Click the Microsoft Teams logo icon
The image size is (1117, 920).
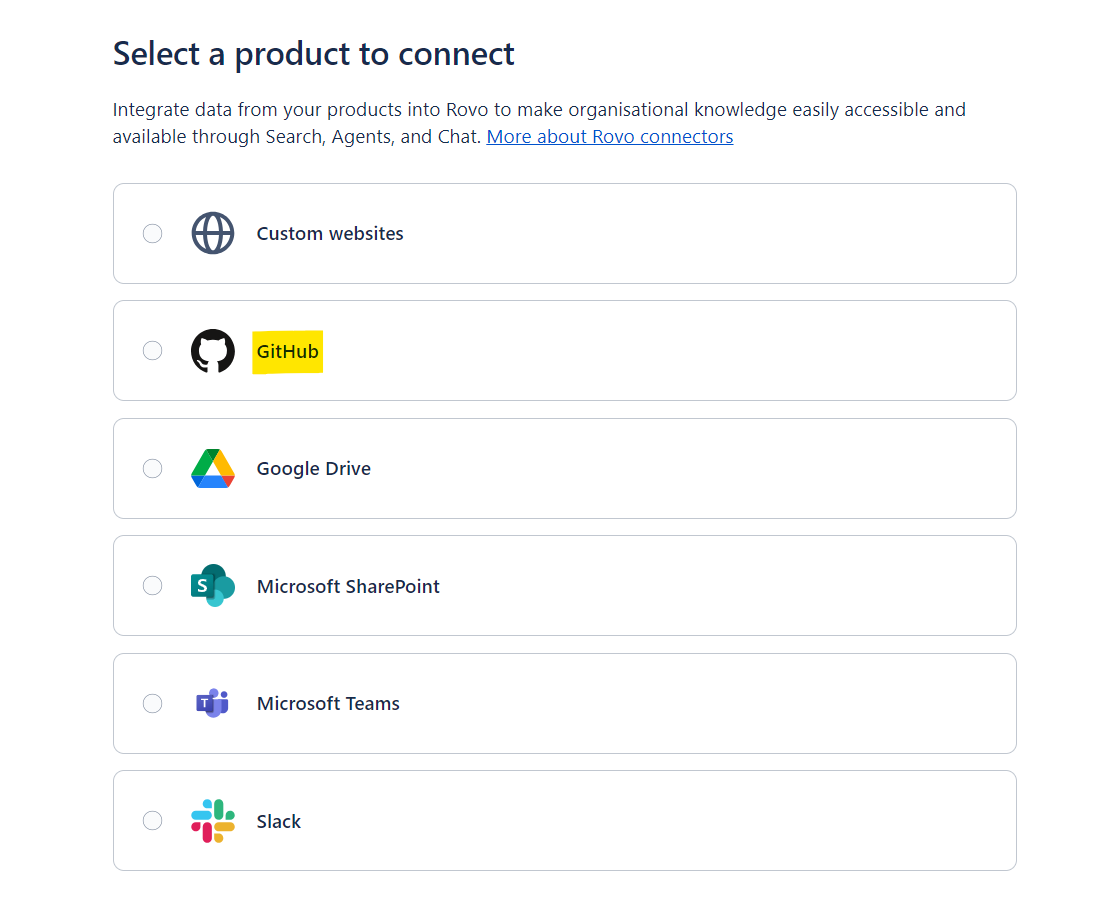tap(213, 703)
